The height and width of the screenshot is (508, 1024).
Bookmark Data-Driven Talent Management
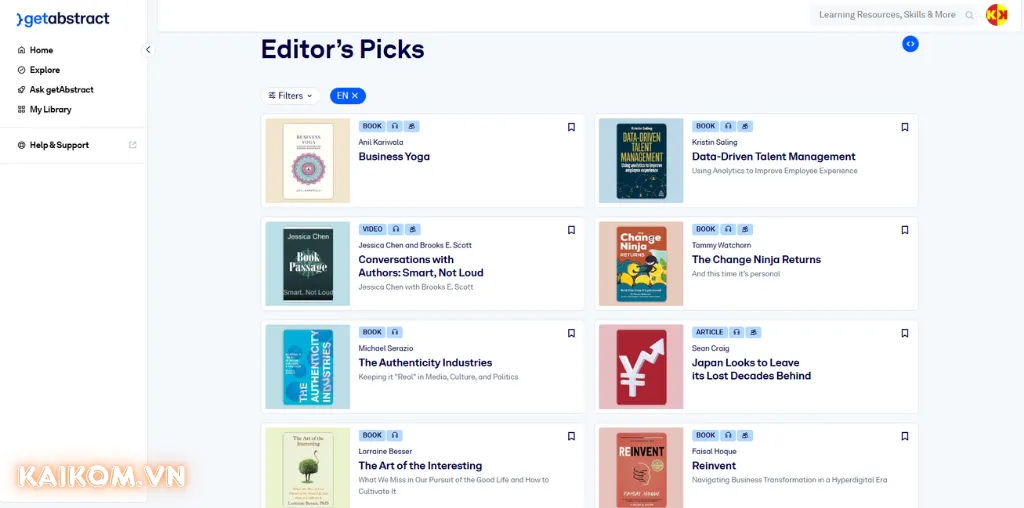tap(904, 127)
